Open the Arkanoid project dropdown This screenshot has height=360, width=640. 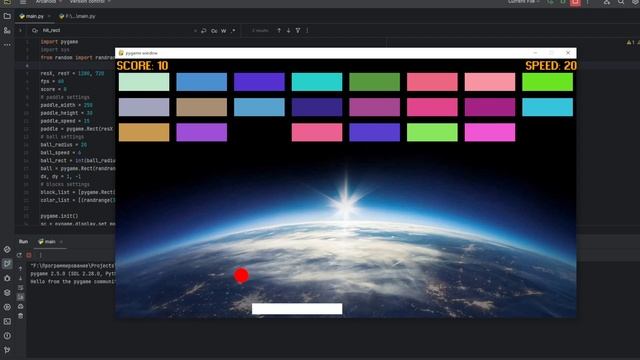click(48, 2)
